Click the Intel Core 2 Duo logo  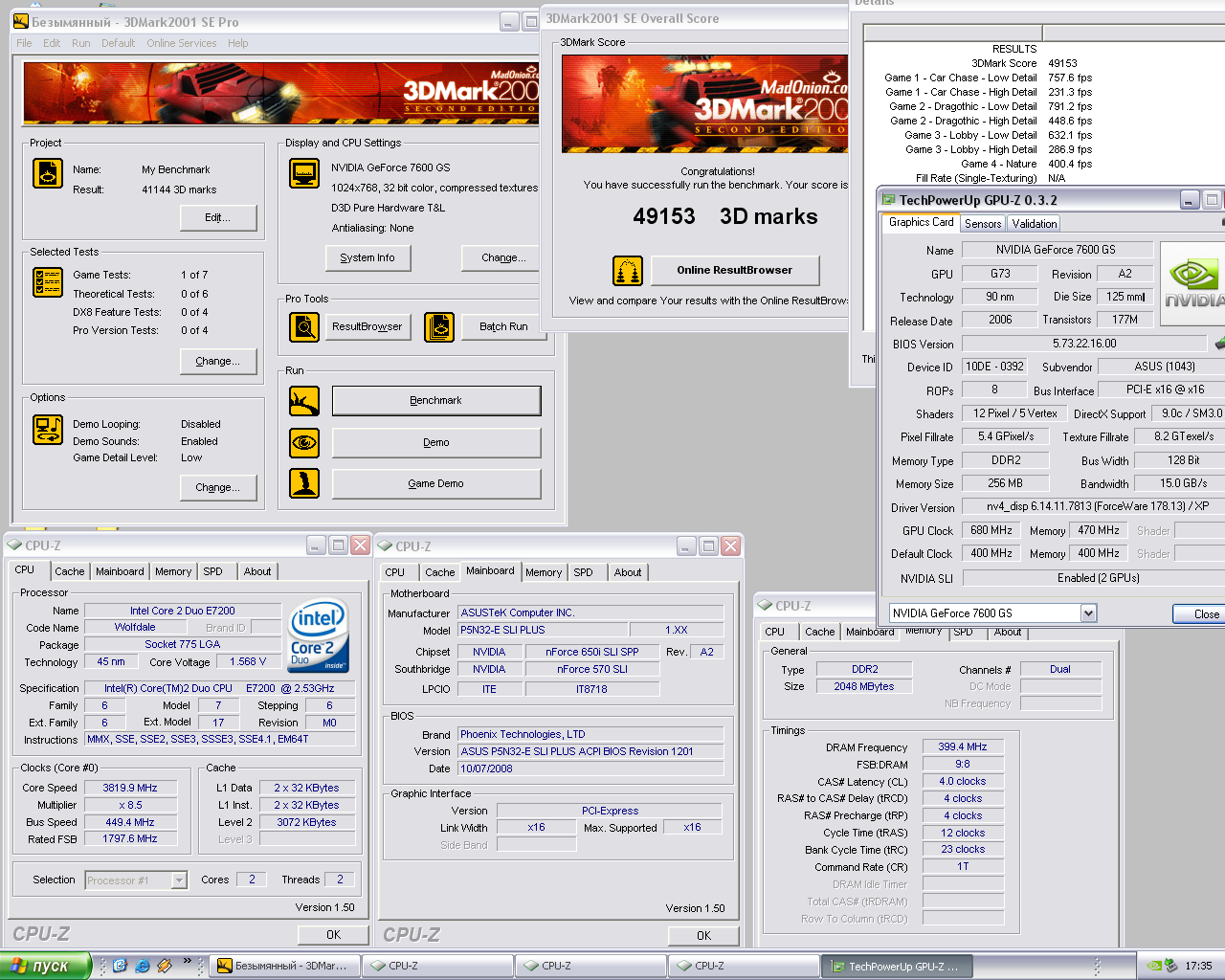(319, 635)
